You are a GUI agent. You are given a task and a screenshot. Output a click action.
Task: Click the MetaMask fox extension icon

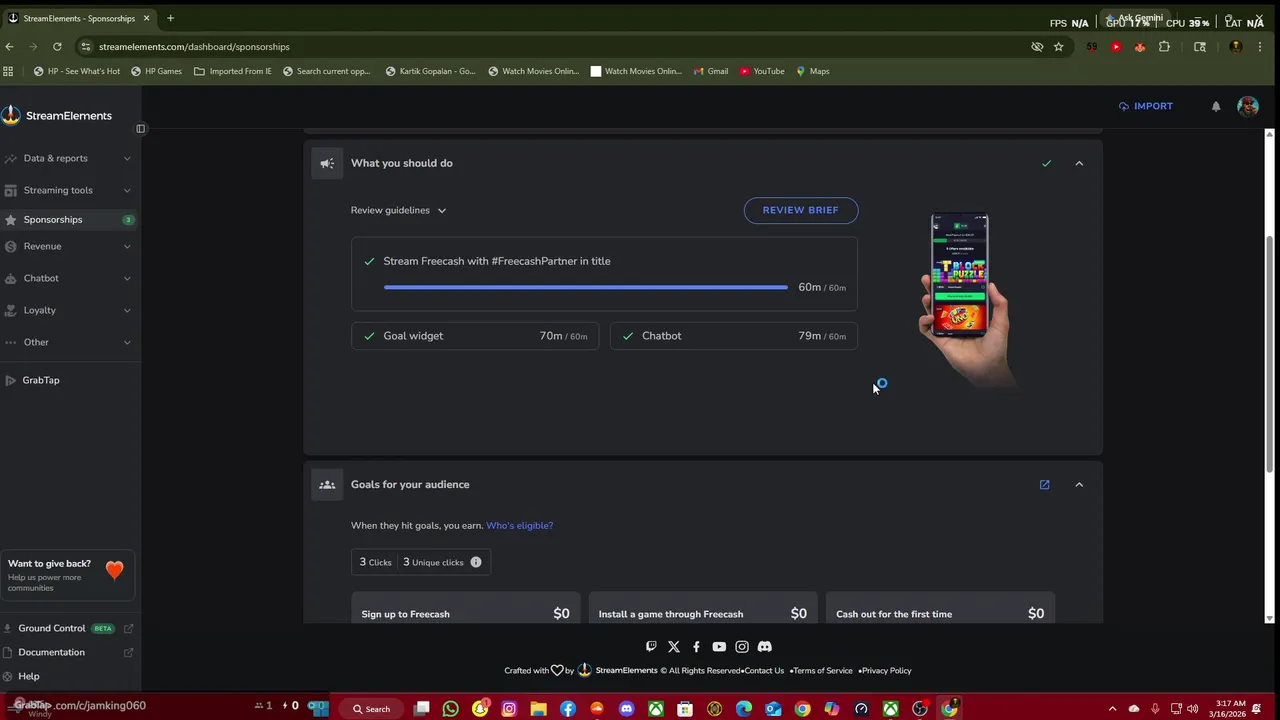(x=1140, y=46)
